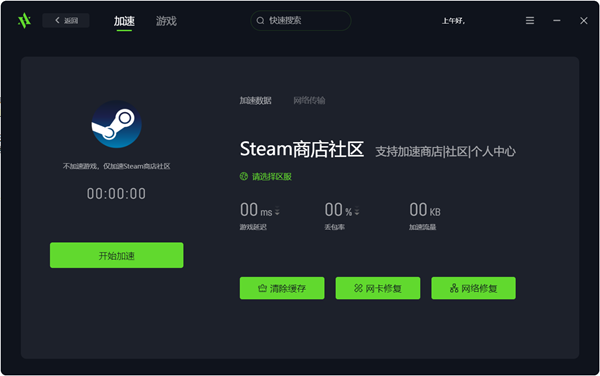Click the Steam商店社区 title
The height and width of the screenshot is (376, 600).
pos(302,149)
